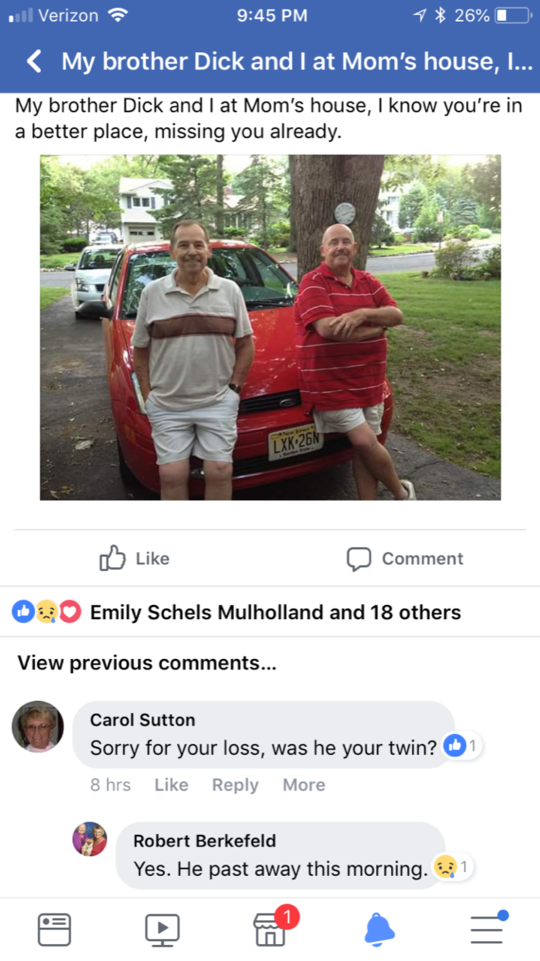Tap Carol Sutton's name
This screenshot has width=540, height=961.
pos(142,720)
